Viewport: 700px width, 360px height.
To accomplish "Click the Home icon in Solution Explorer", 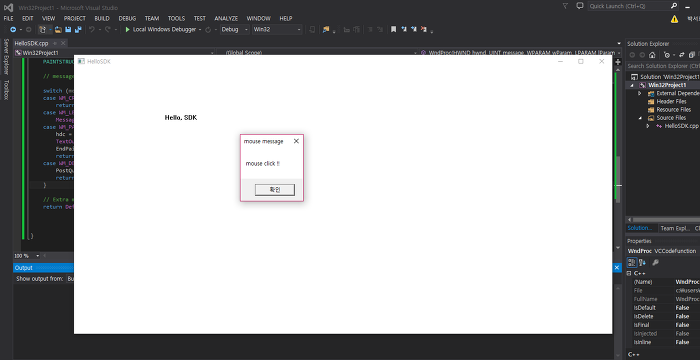I will click(652, 55).
